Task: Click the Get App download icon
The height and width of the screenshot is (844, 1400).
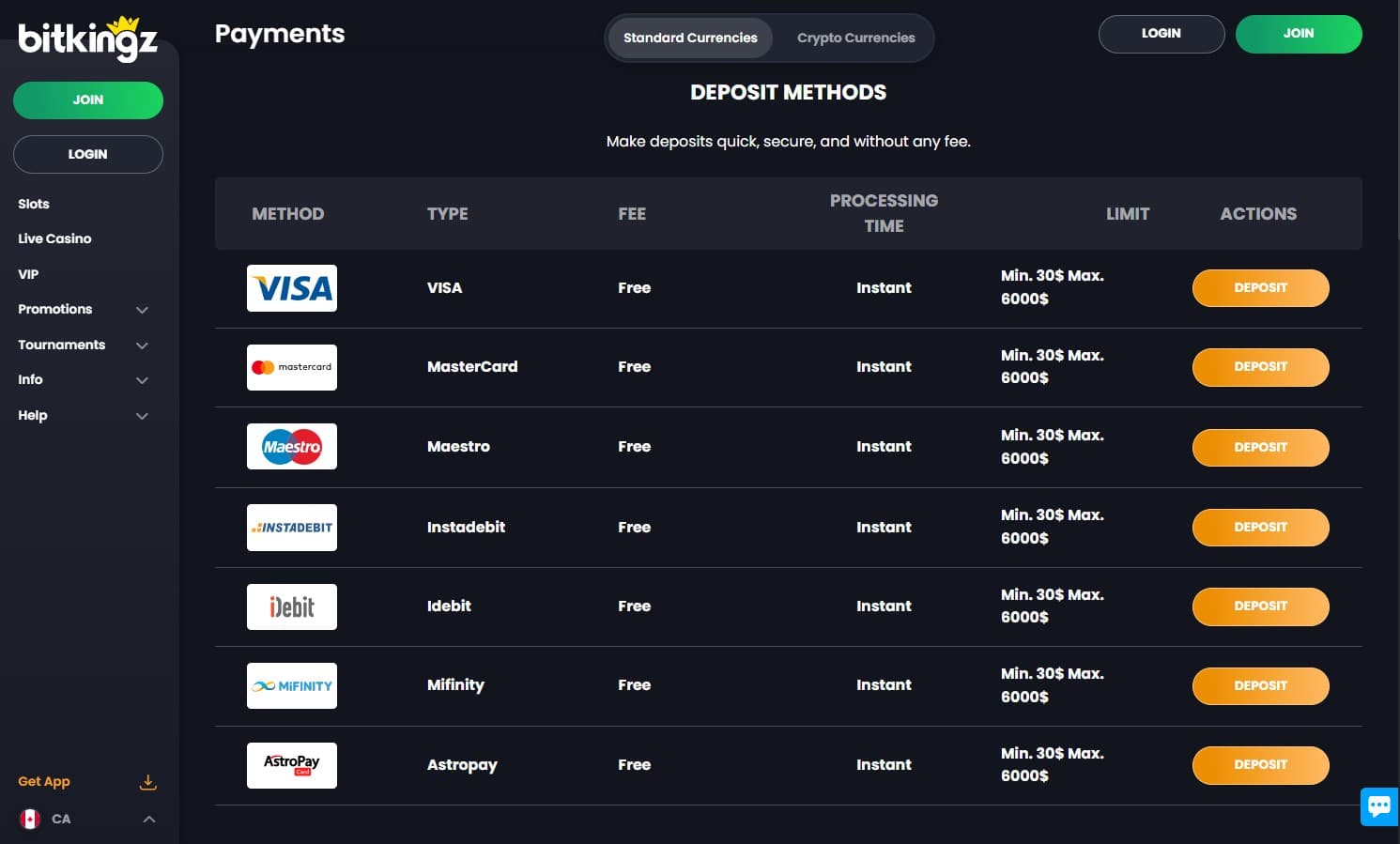Action: click(147, 782)
